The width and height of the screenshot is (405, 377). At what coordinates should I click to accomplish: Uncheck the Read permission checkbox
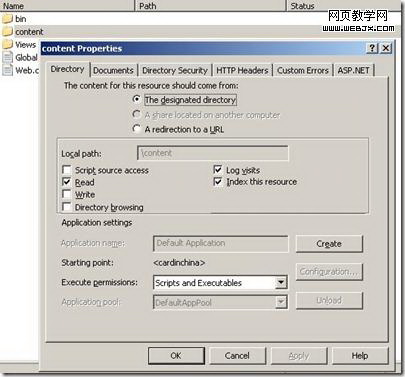67,182
